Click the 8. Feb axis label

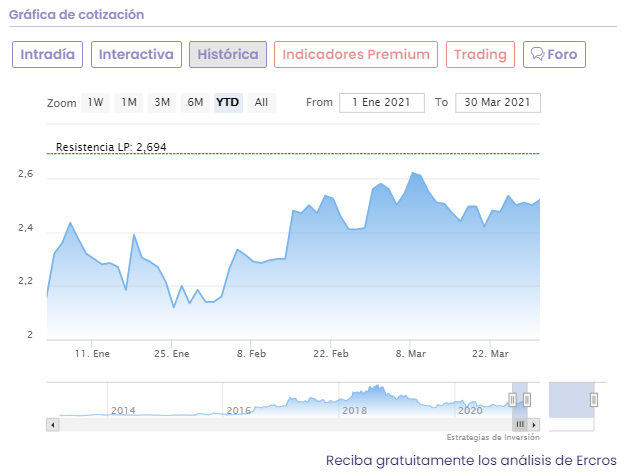251,354
